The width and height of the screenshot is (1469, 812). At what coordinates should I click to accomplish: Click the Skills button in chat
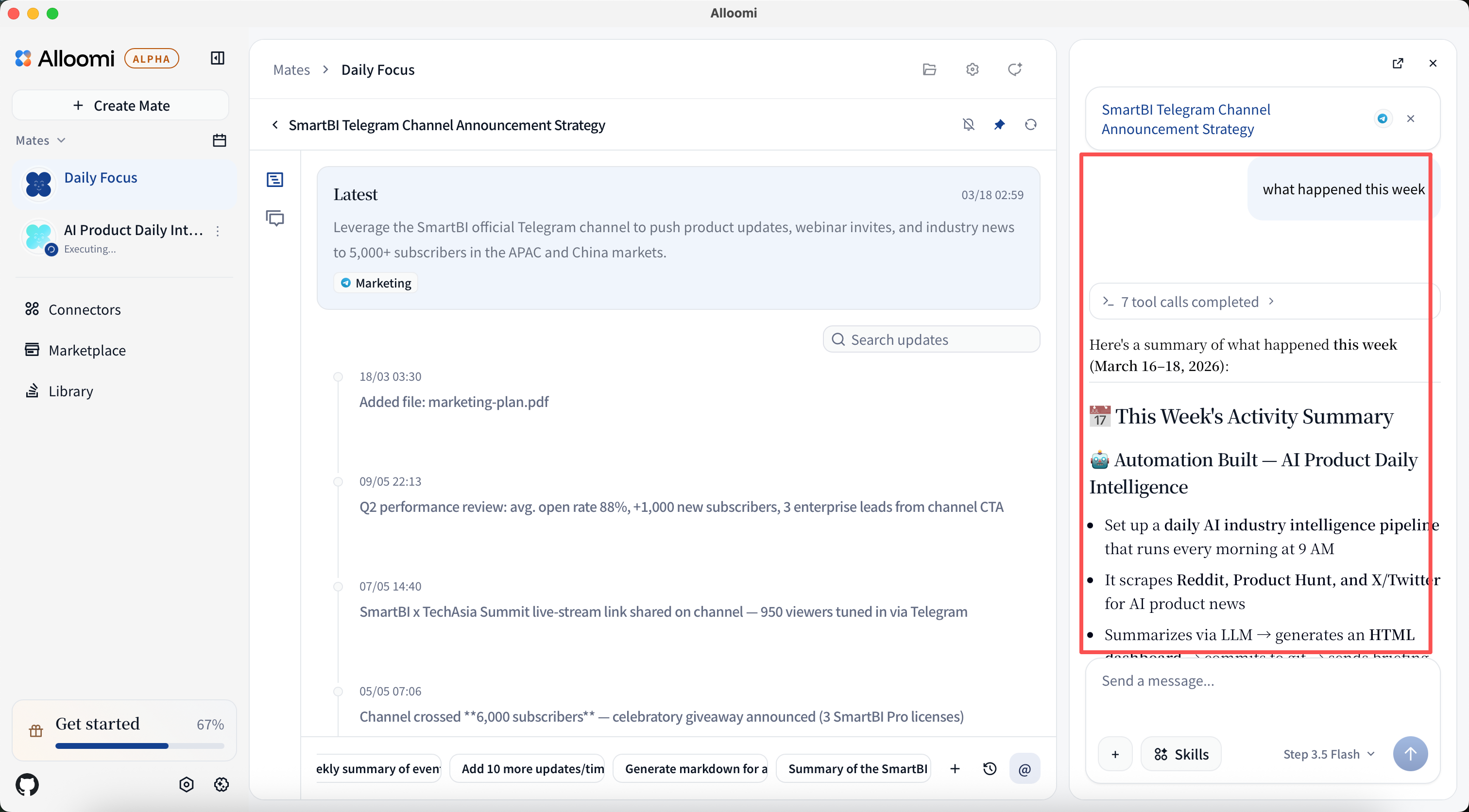coord(1181,754)
